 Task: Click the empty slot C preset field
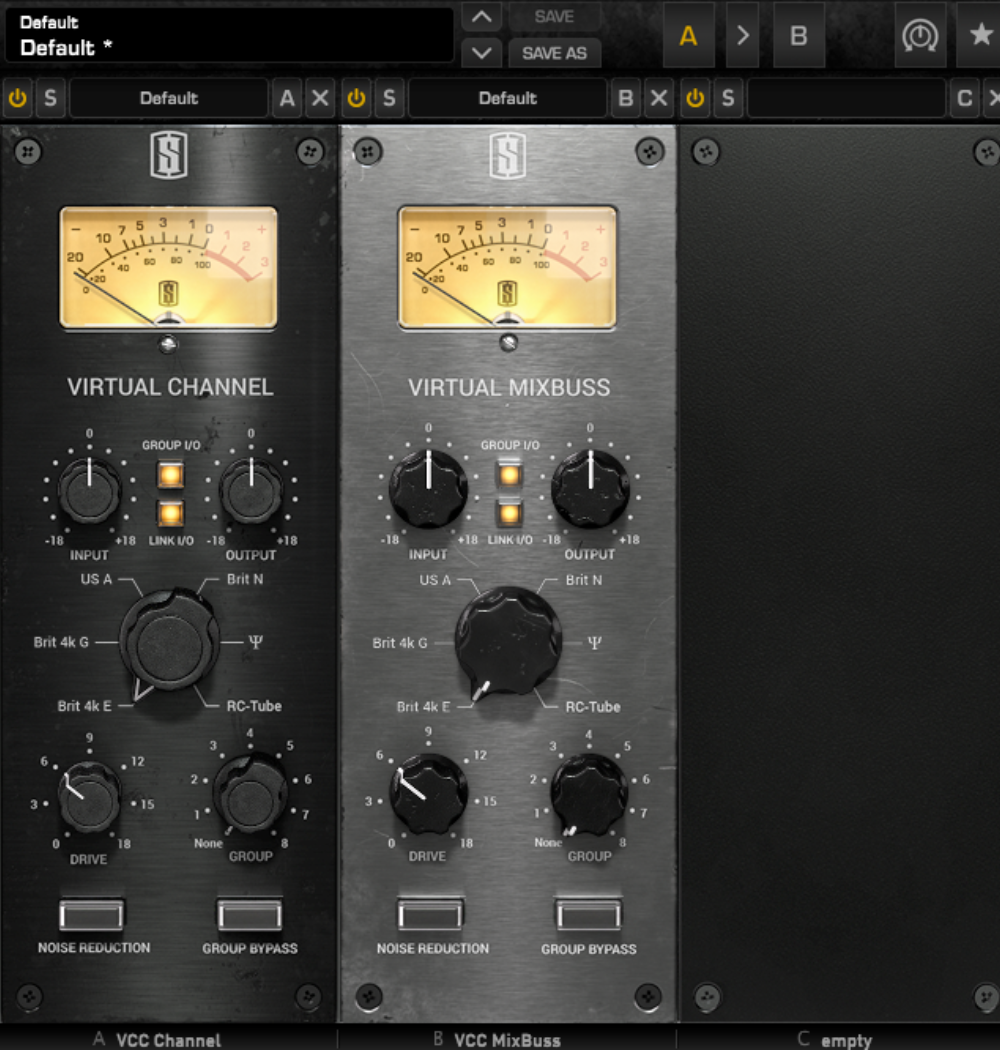click(847, 98)
